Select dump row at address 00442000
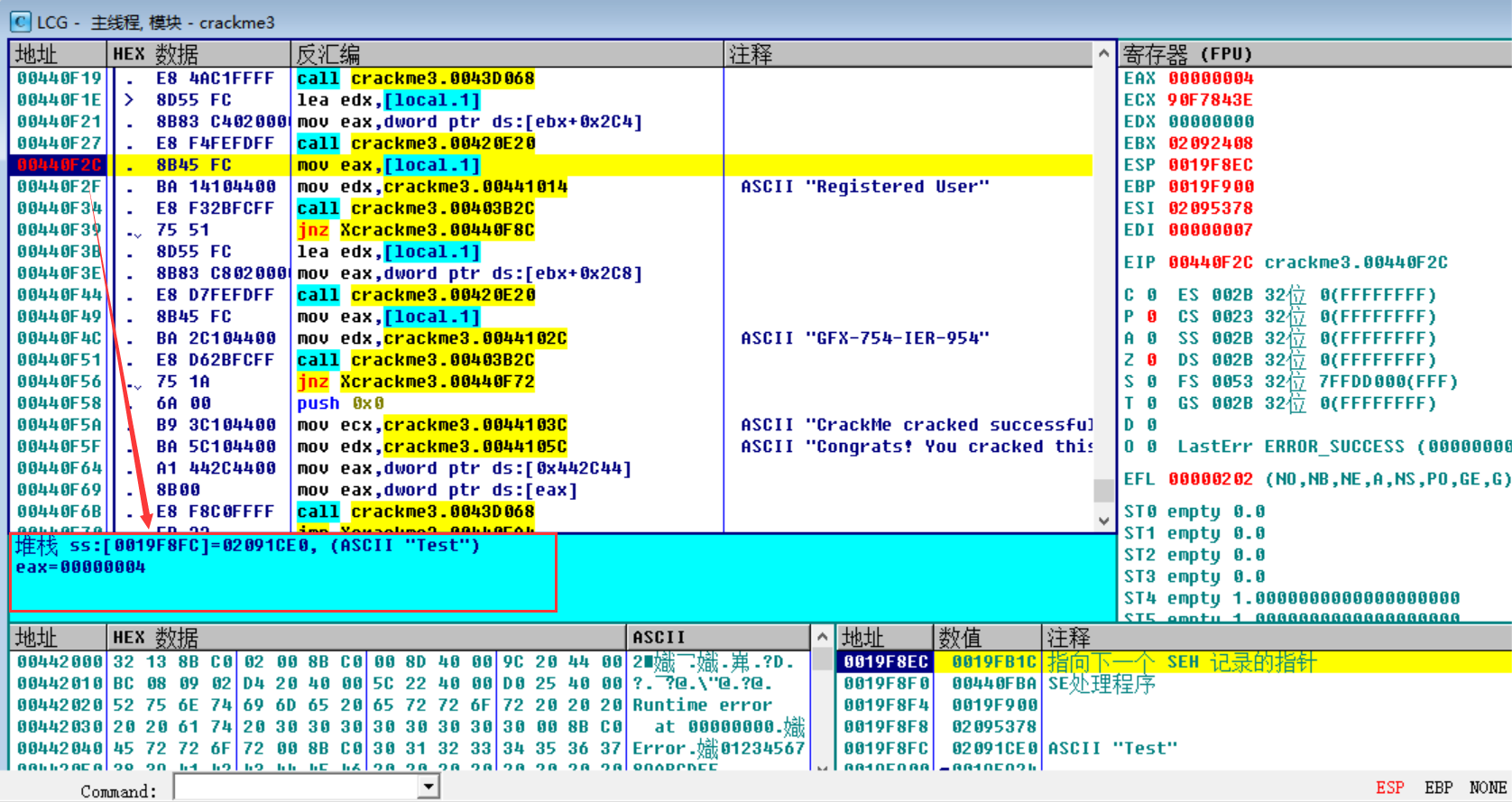Screen dimensions: 1512x802 click(x=409, y=661)
